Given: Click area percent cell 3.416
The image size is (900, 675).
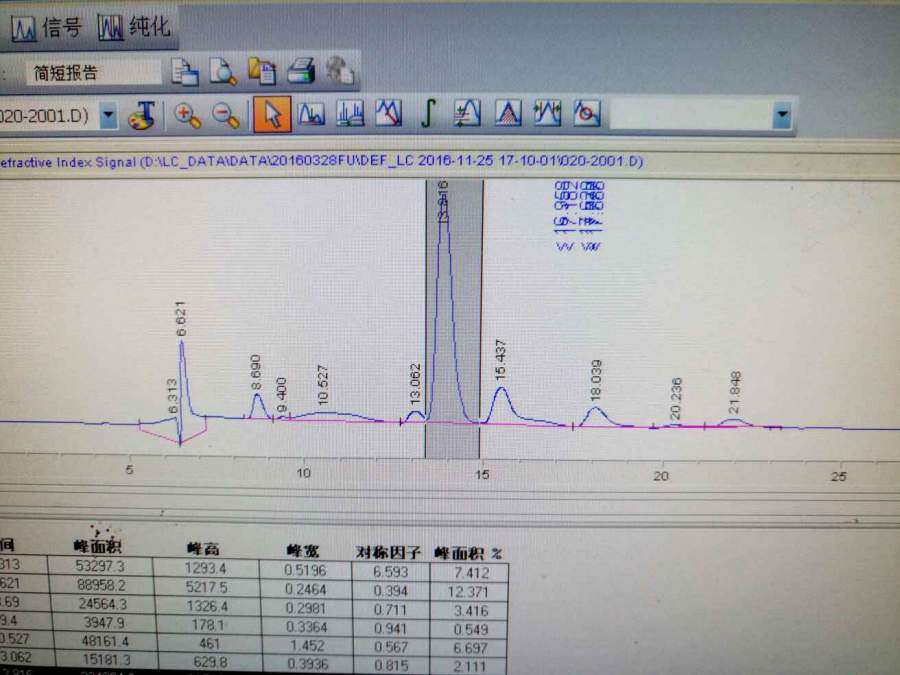Looking at the screenshot, I should [x=471, y=611].
